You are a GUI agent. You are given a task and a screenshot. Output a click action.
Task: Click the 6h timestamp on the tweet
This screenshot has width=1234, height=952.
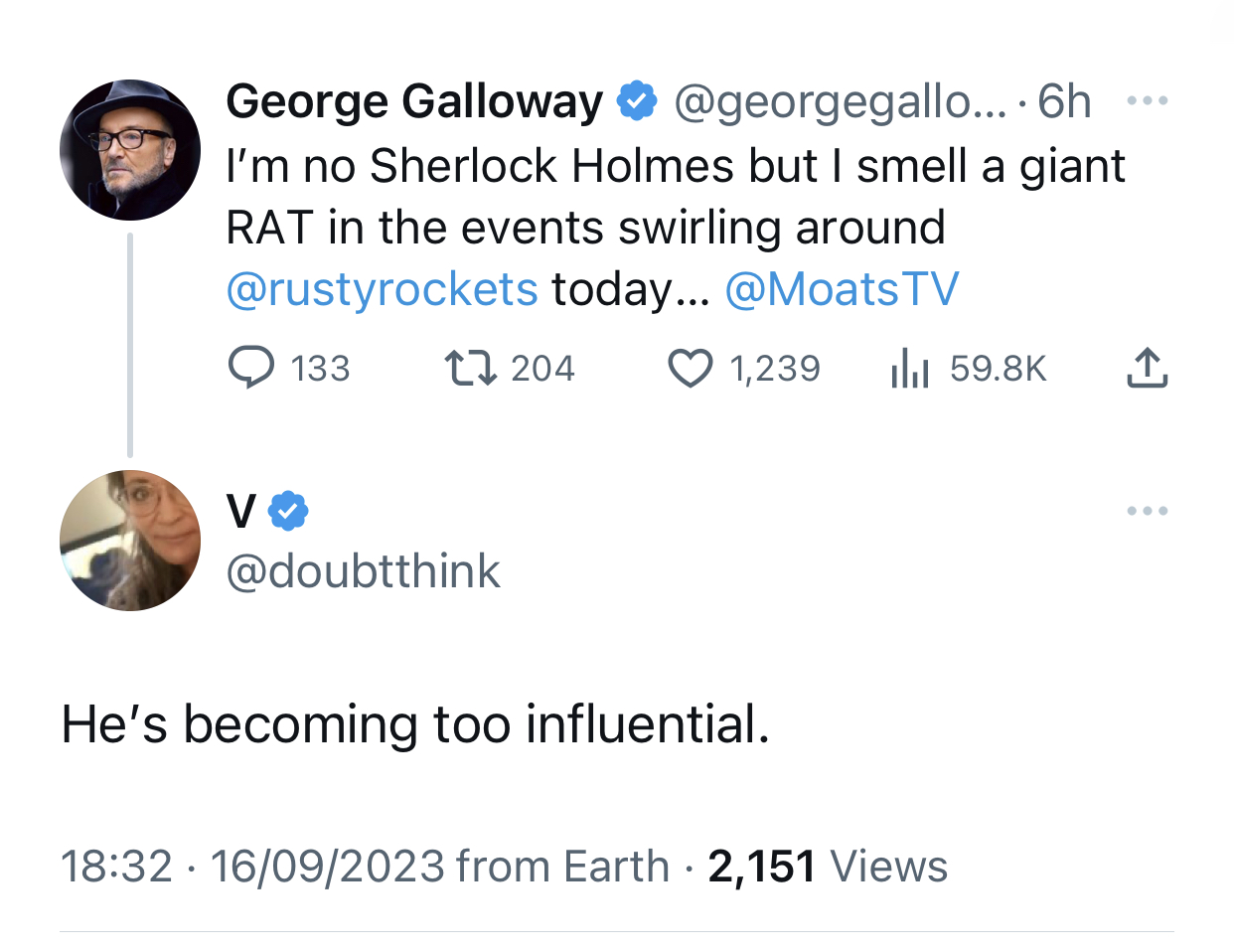point(1064,101)
